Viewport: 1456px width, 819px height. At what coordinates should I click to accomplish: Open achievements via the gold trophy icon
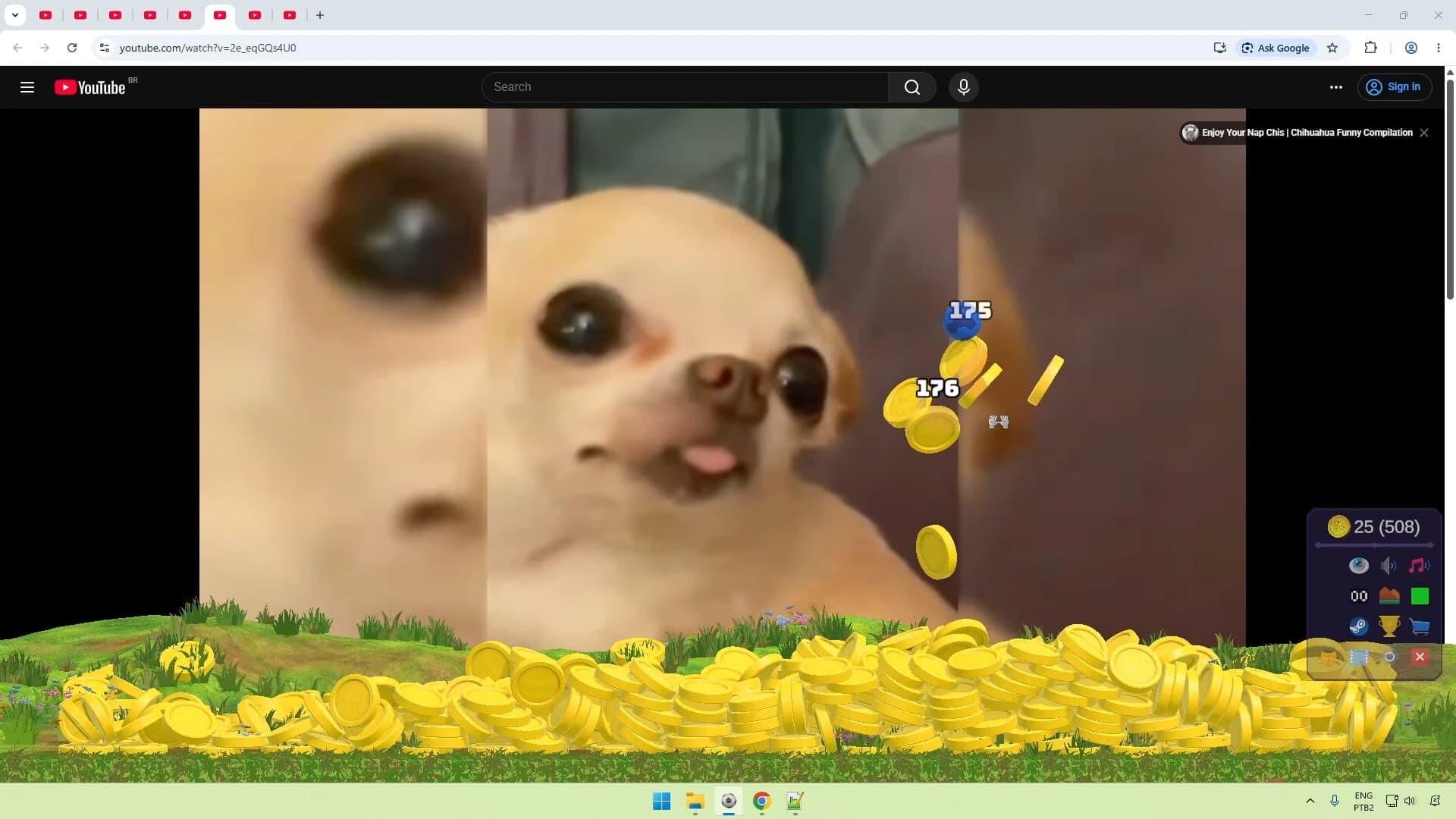tap(1389, 626)
